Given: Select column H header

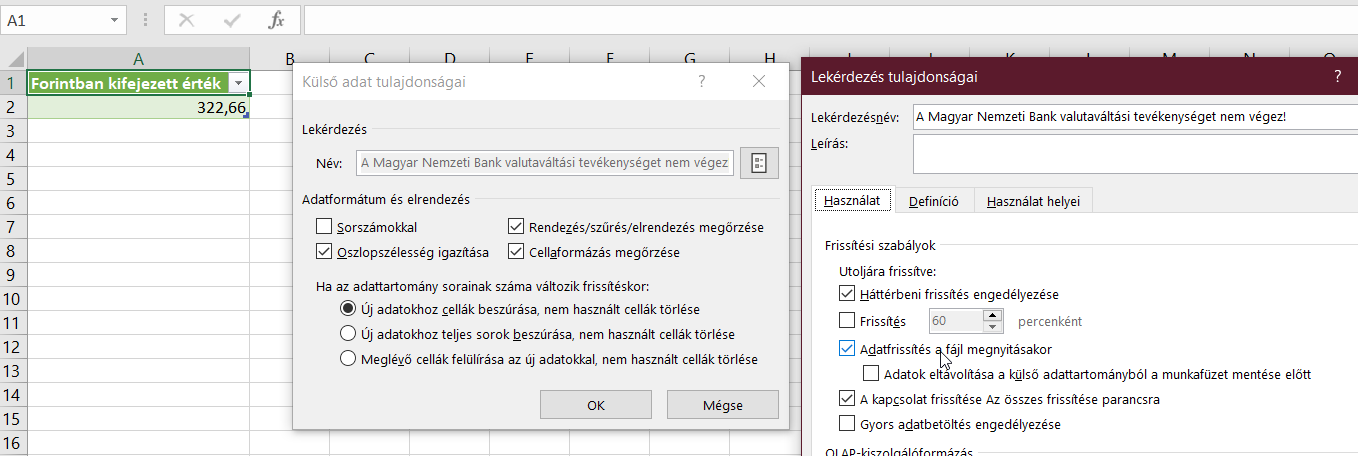Looking at the screenshot, I should coord(769,59).
